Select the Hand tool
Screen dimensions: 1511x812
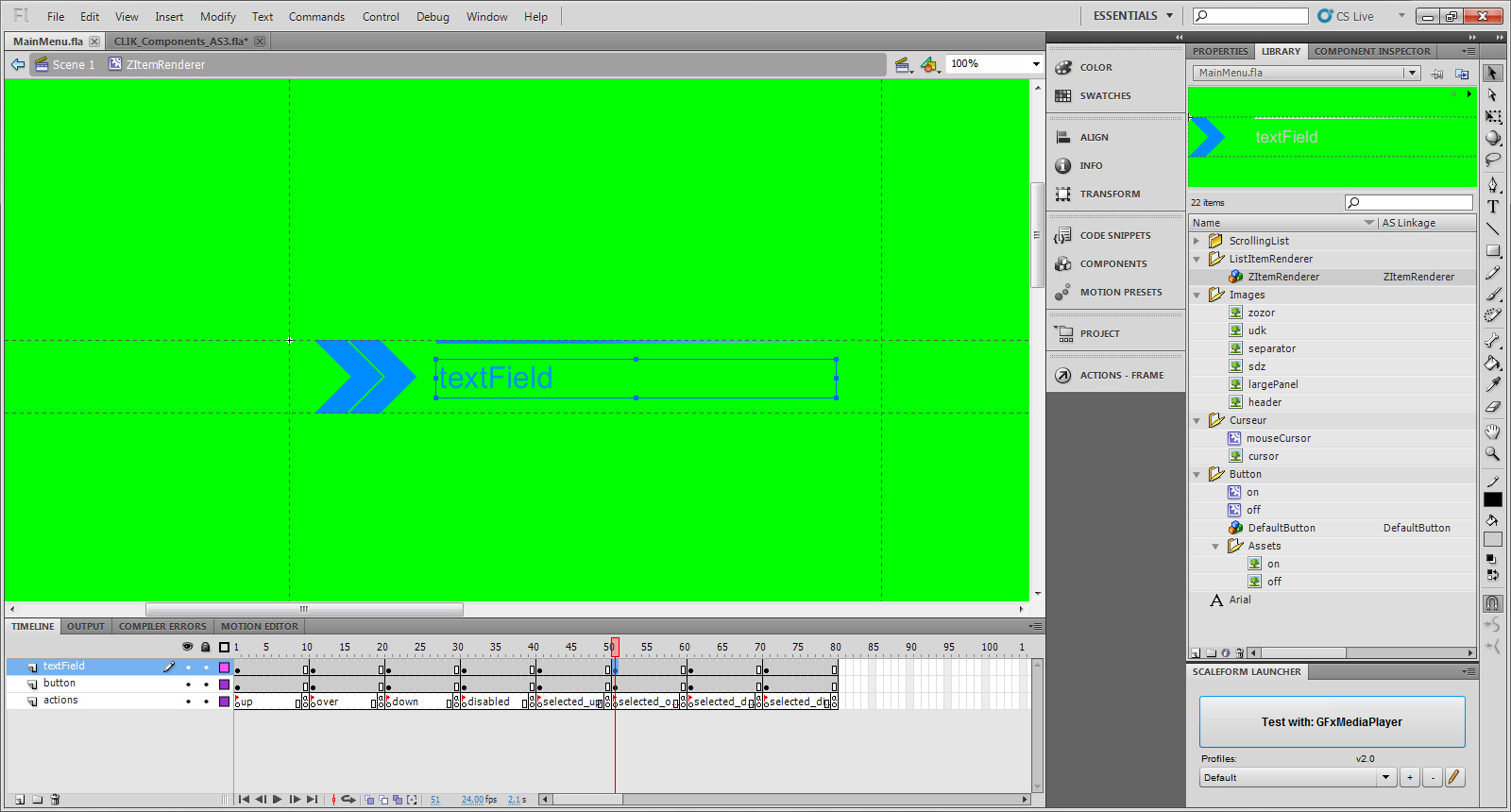pos(1493,431)
